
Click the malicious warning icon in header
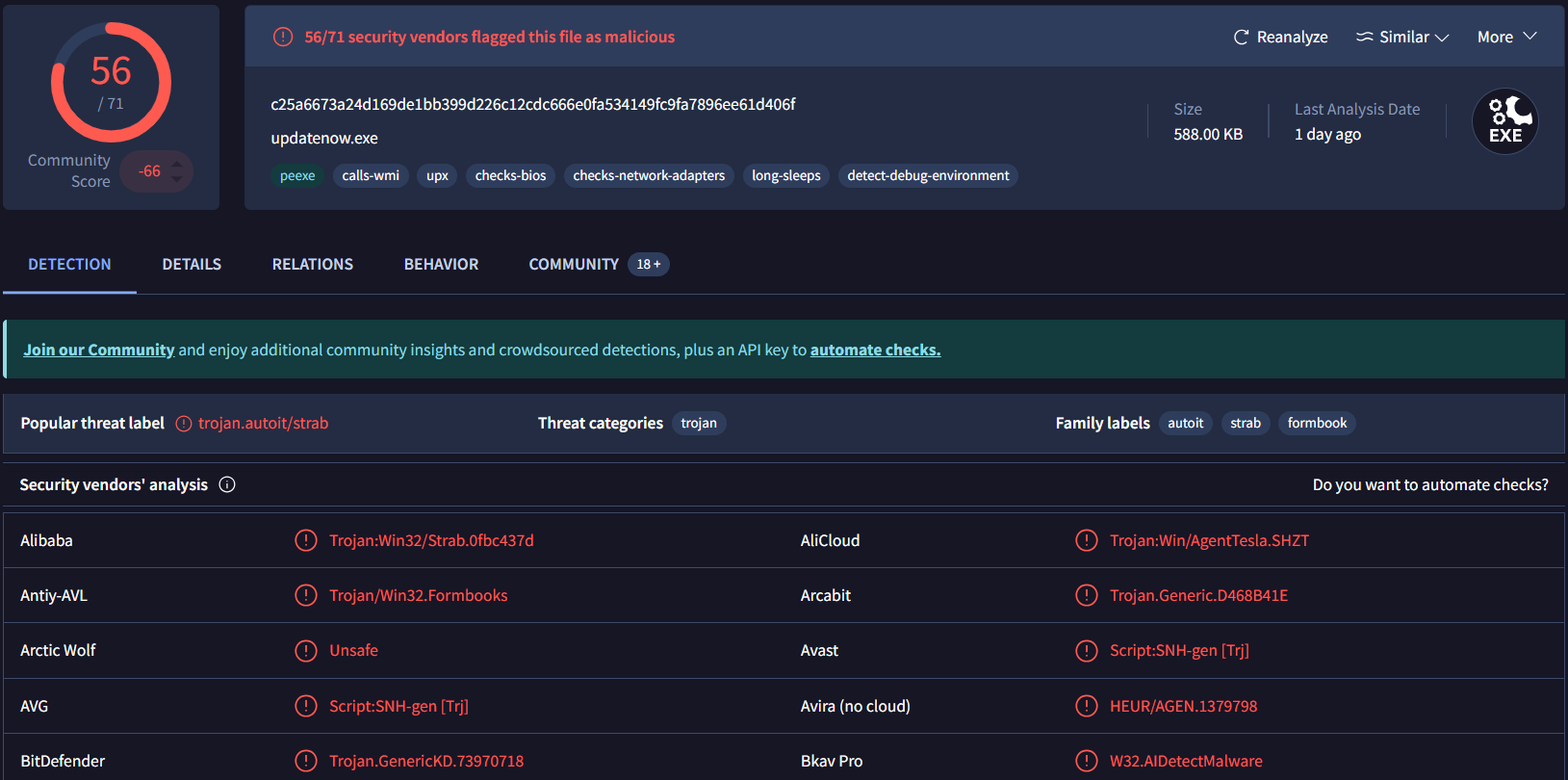tap(283, 37)
